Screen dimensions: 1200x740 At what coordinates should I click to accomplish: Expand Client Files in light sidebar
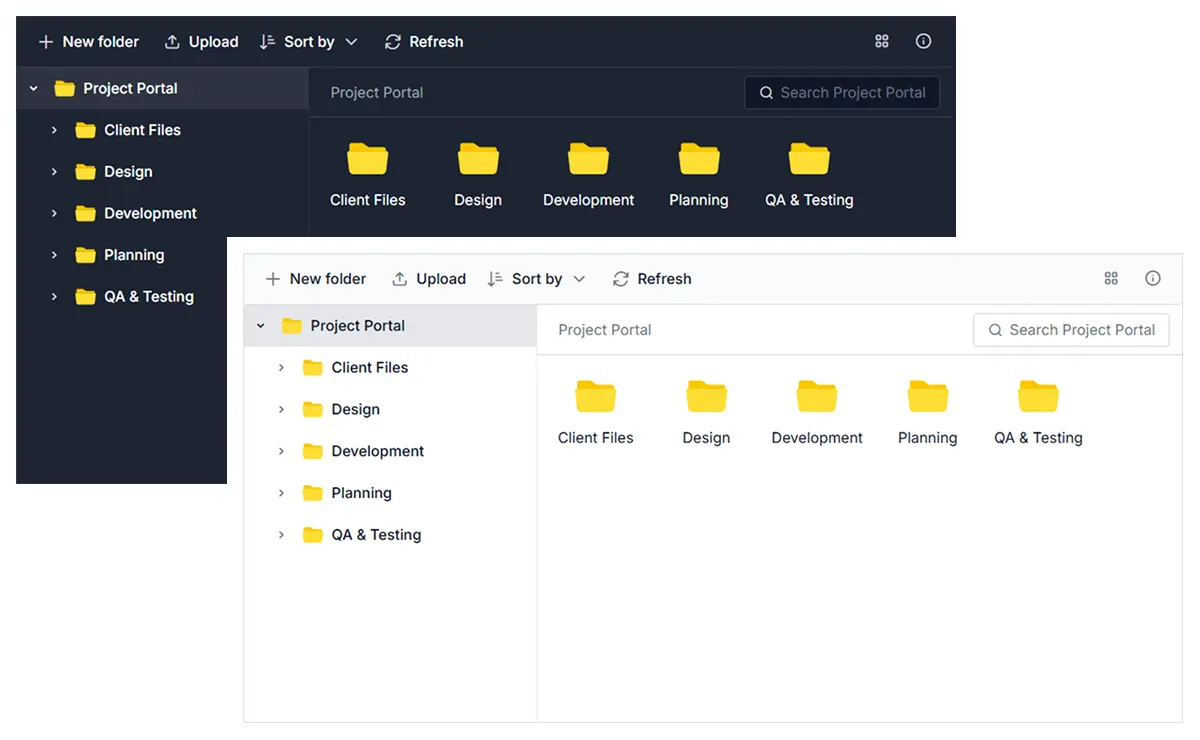point(281,368)
